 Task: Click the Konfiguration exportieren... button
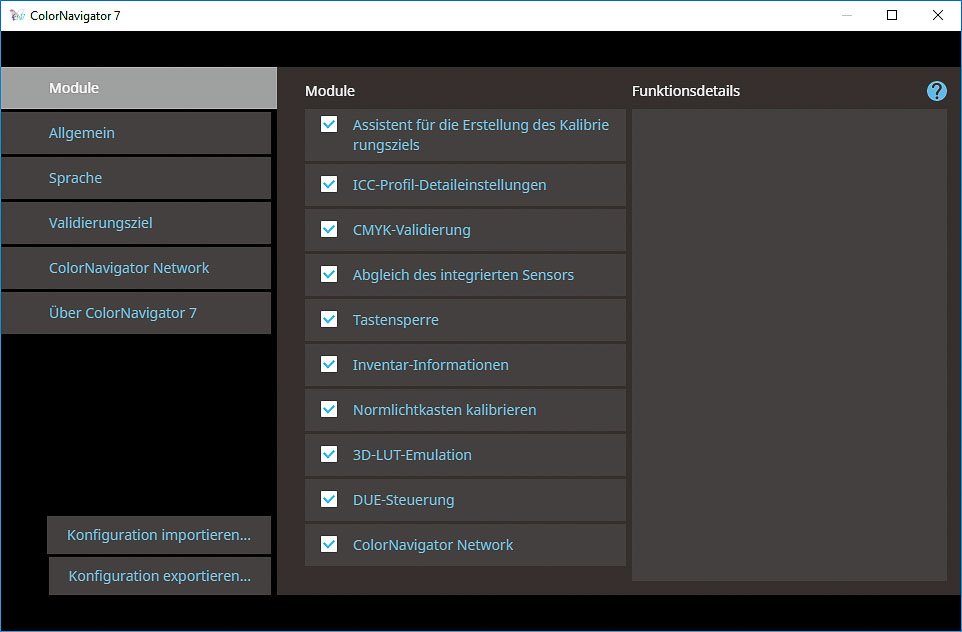coord(160,576)
